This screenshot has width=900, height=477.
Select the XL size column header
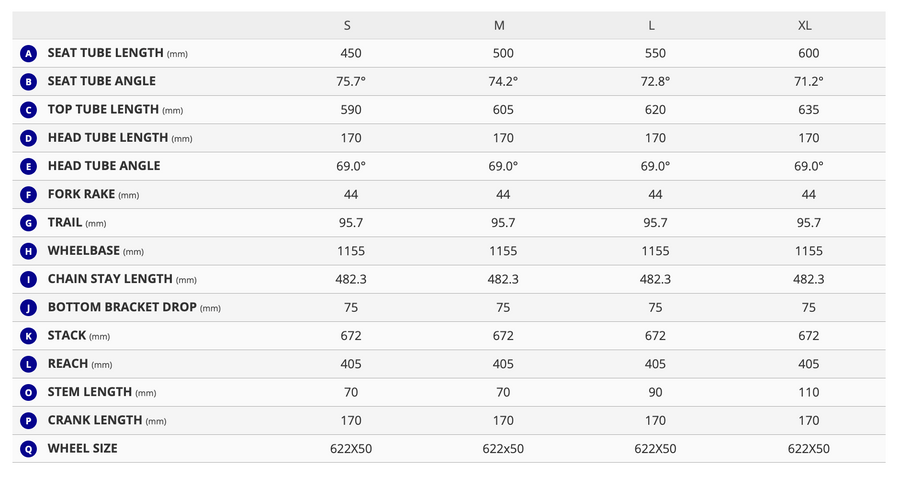point(805,26)
